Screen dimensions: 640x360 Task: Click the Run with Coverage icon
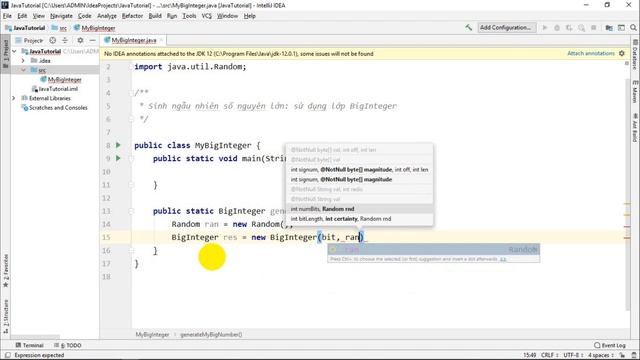569,28
